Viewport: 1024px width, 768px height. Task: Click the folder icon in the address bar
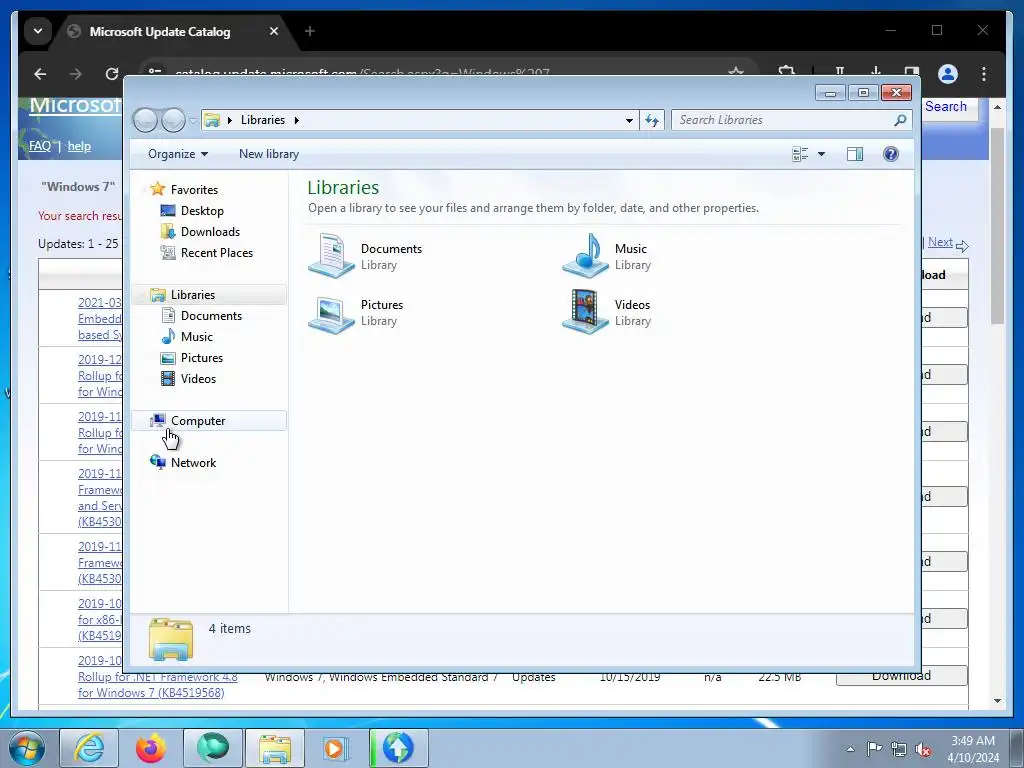coord(212,120)
